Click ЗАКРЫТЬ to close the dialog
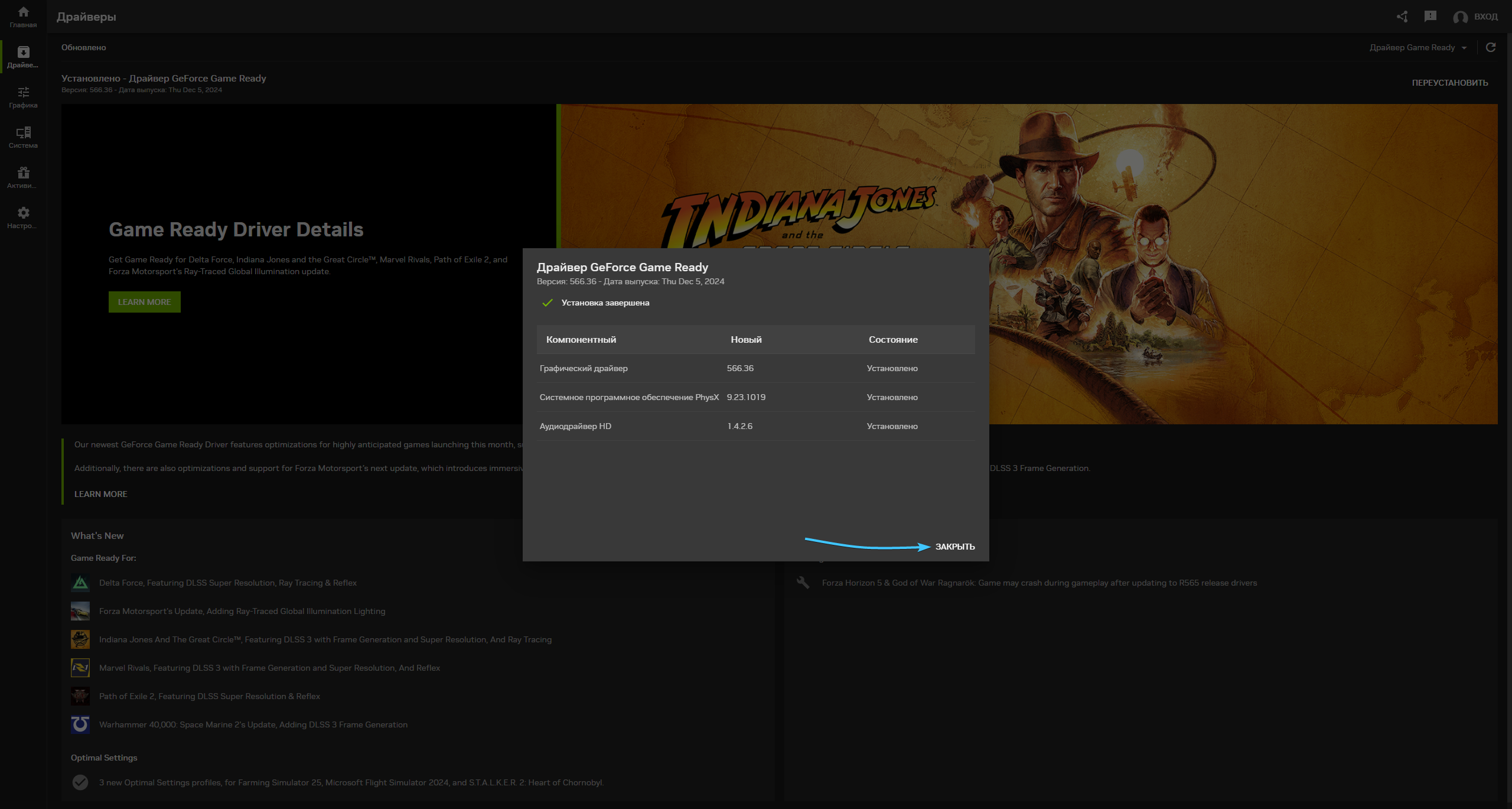 (955, 547)
